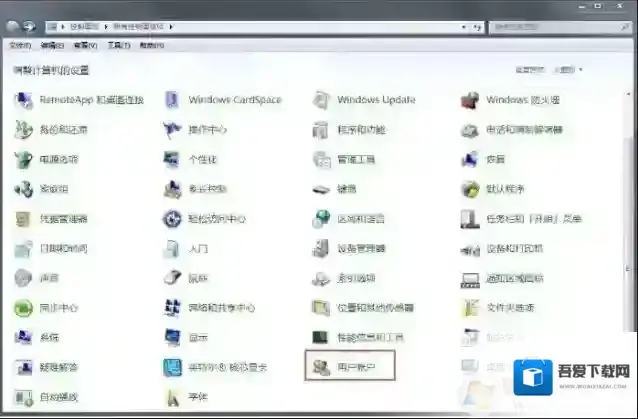
Task: Open 声音 sound speaker icon
Action: 24,278
